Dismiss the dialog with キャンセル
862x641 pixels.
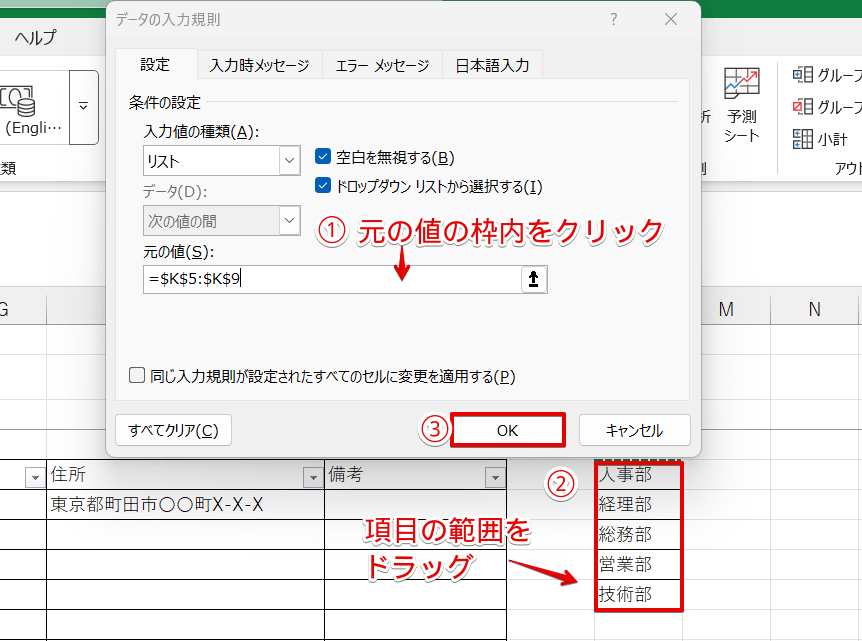[634, 429]
